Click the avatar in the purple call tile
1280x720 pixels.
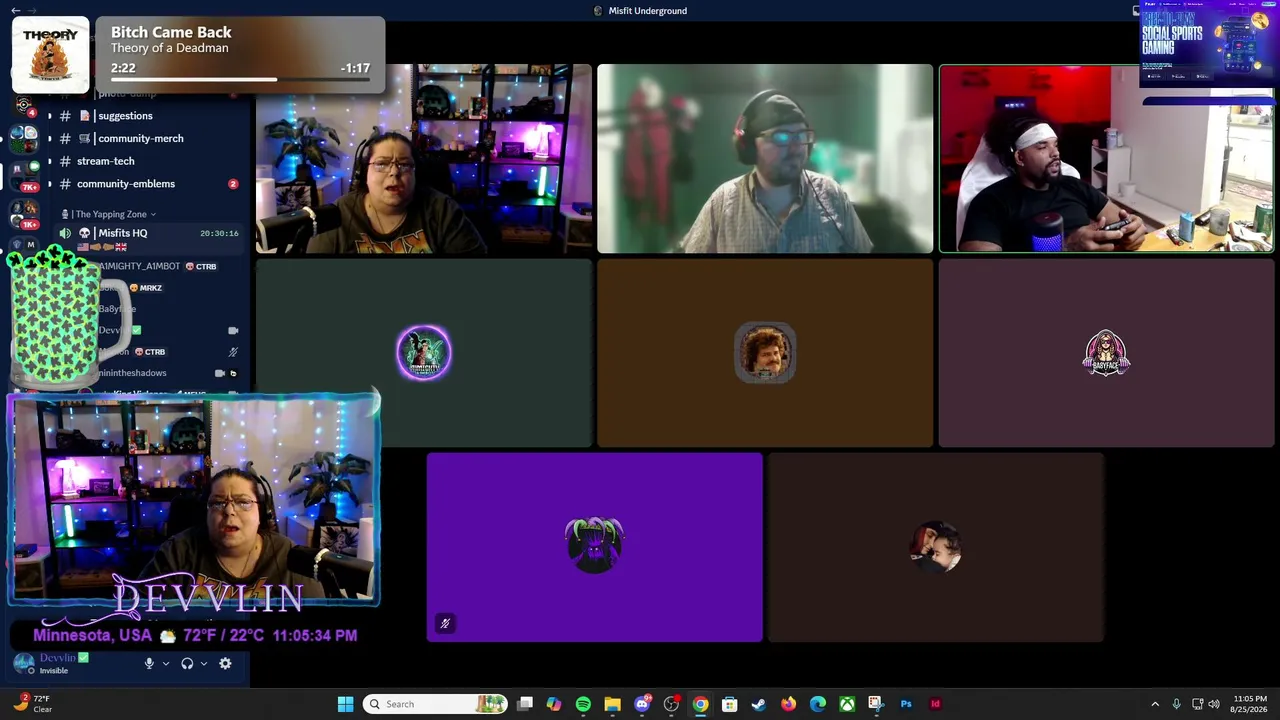594,545
